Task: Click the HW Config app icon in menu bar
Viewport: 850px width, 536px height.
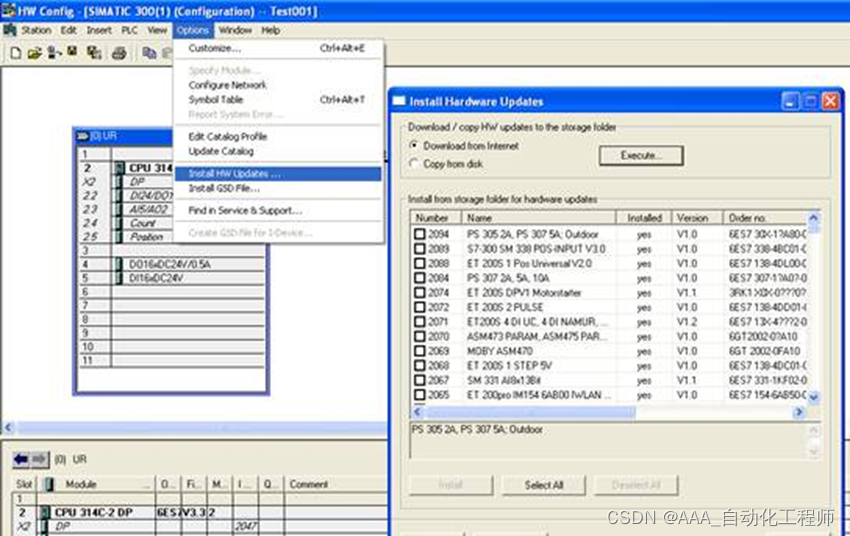Action: tap(9, 29)
